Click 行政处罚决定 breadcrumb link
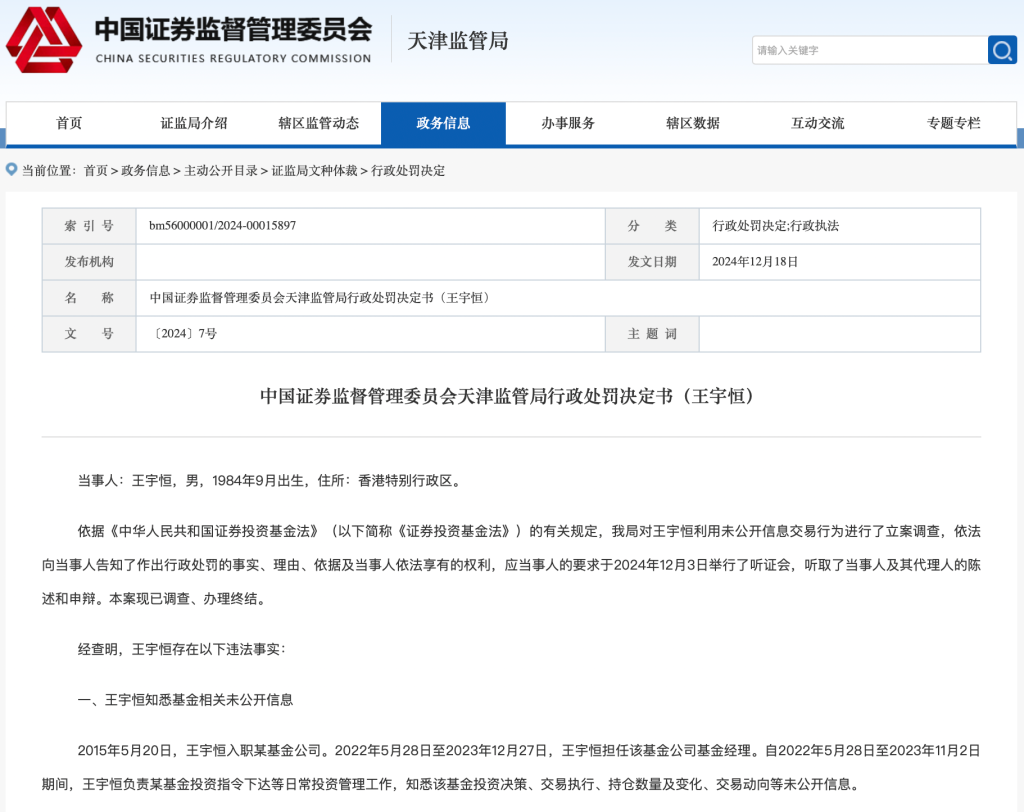 pos(408,171)
